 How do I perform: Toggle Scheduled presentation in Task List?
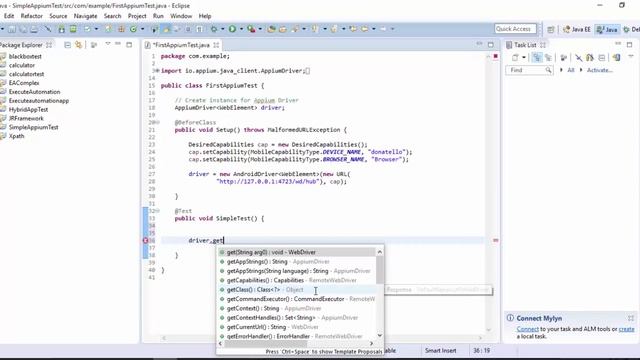pos(548,58)
